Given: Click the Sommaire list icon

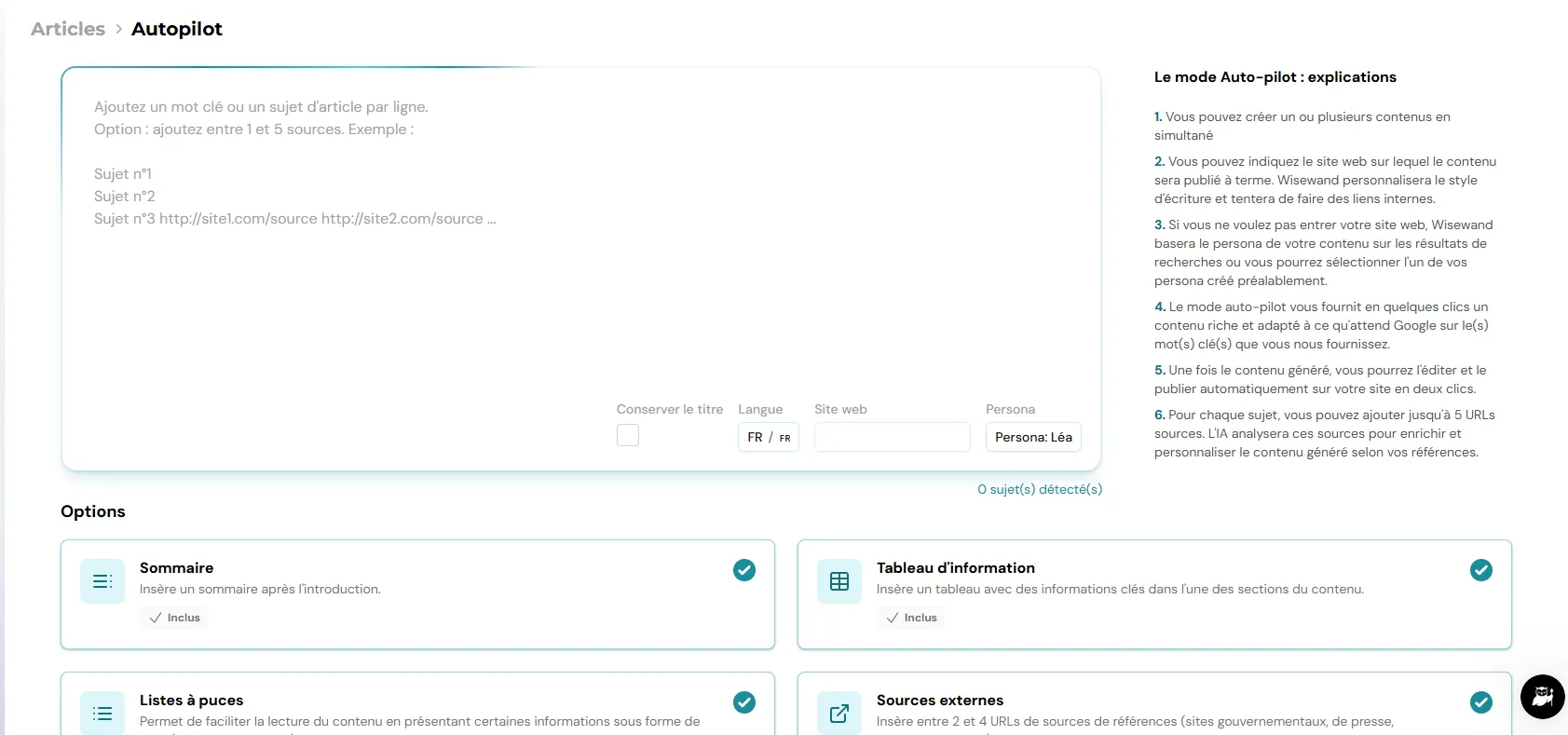Looking at the screenshot, I should [x=102, y=581].
